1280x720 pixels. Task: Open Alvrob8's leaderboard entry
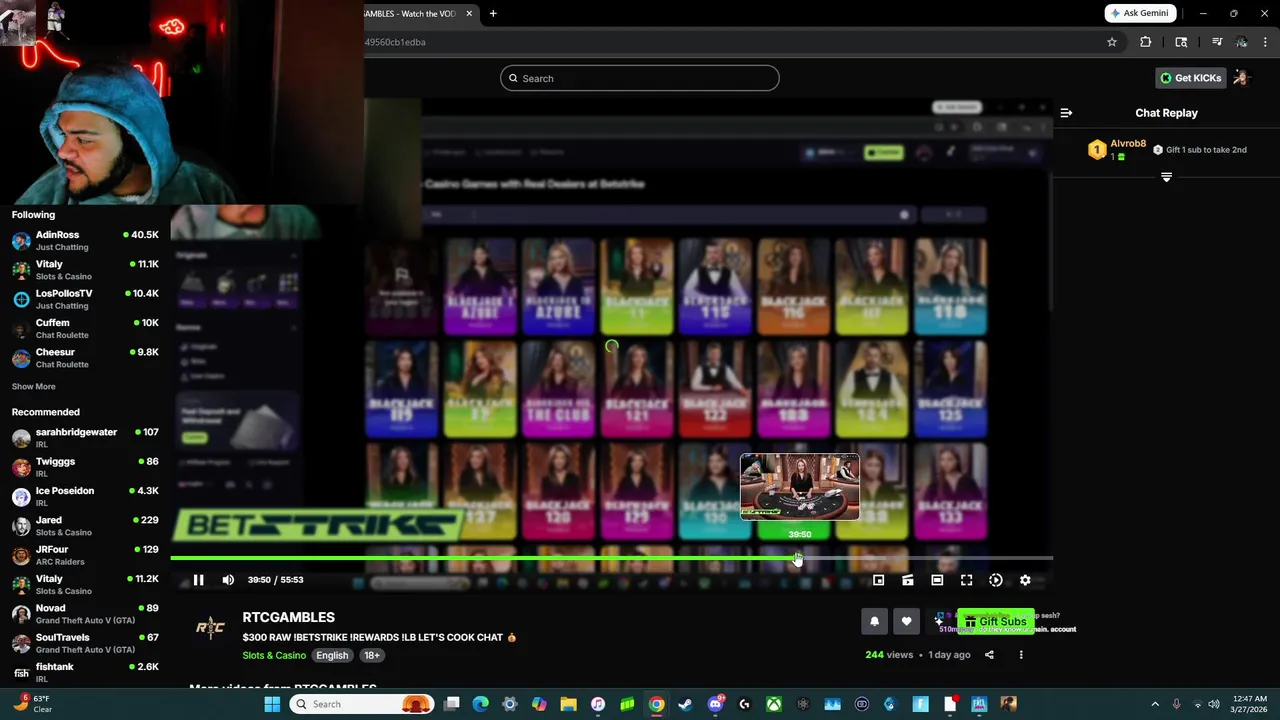1118,150
